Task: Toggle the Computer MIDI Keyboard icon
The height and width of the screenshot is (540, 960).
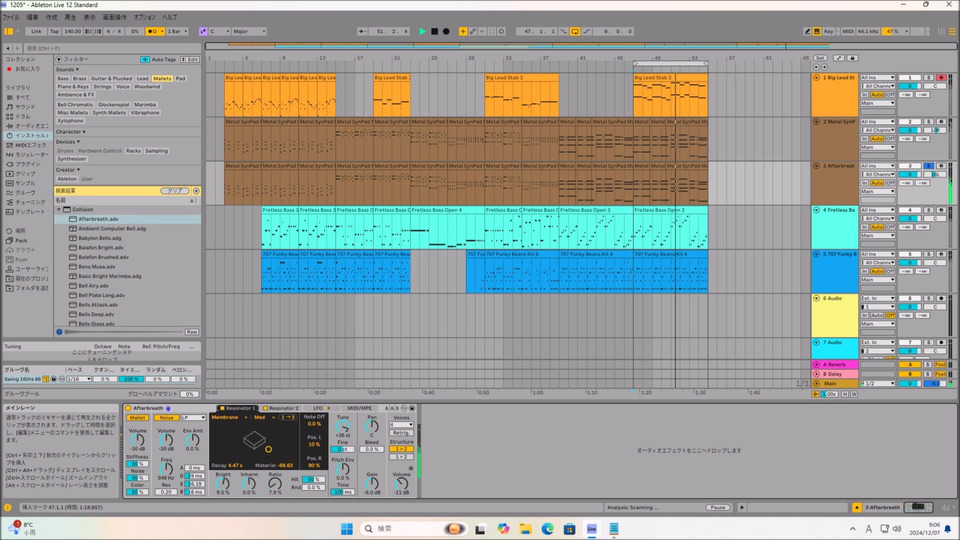Action: click(x=817, y=31)
